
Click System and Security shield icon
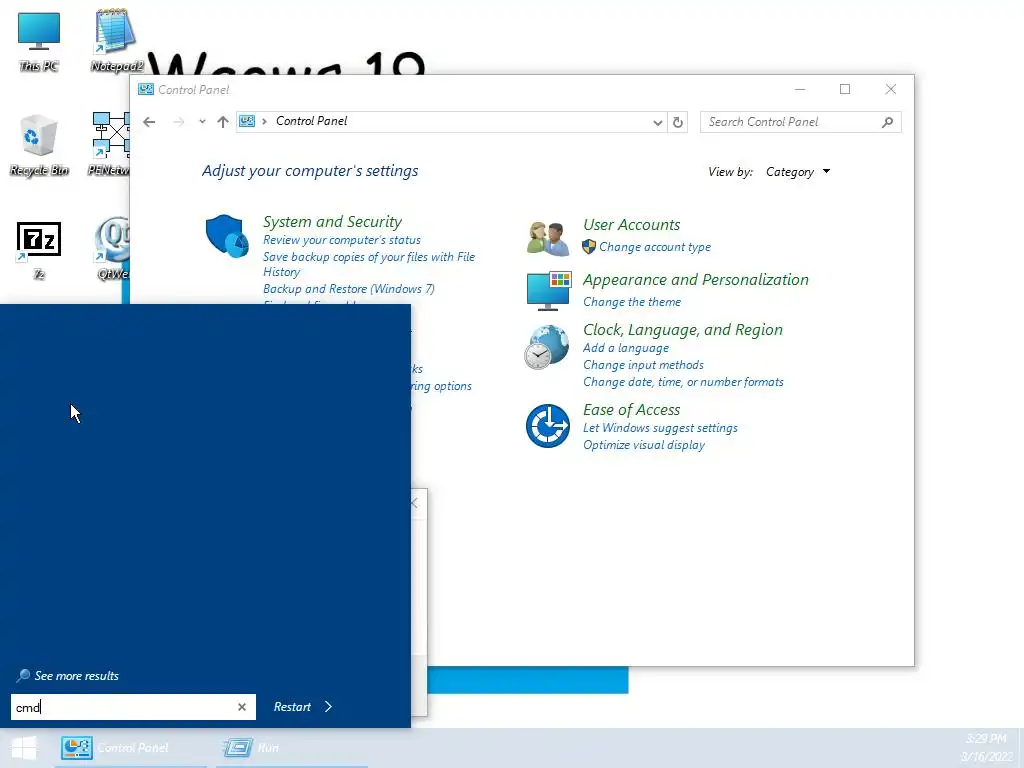(x=227, y=236)
